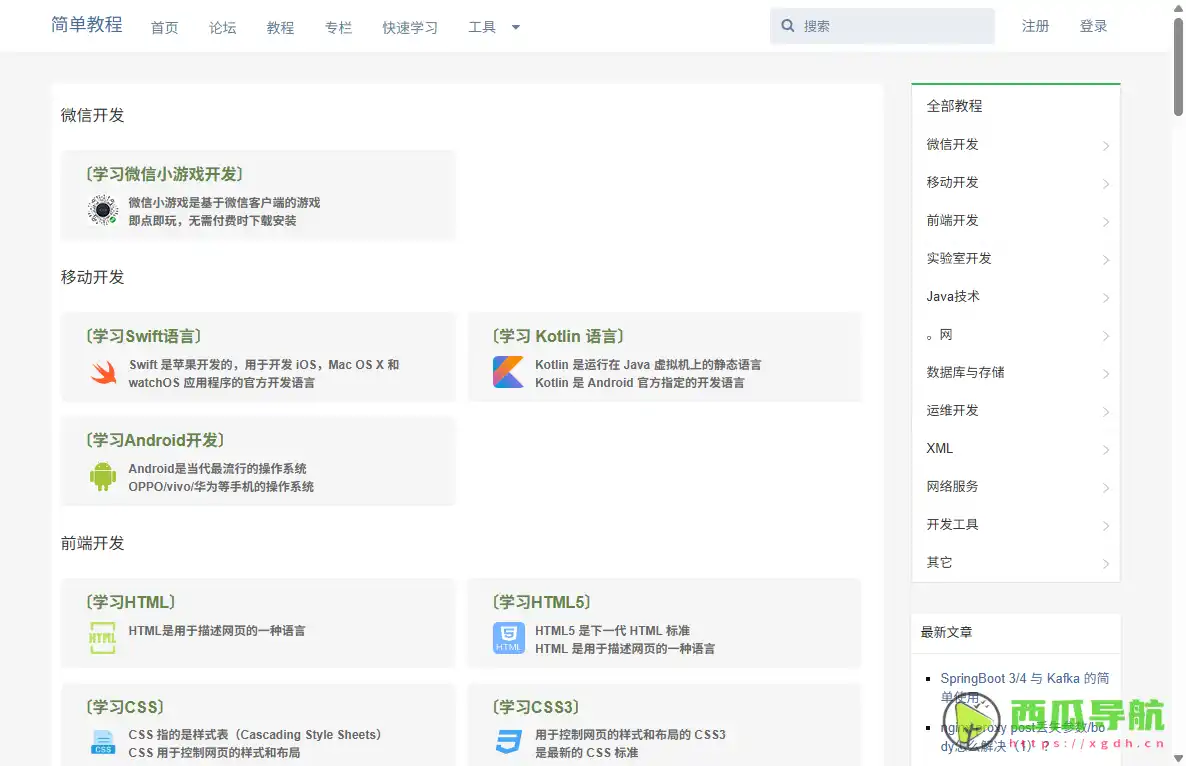Expand 其它 chevron in sidebar
1186x766 pixels.
1106,564
